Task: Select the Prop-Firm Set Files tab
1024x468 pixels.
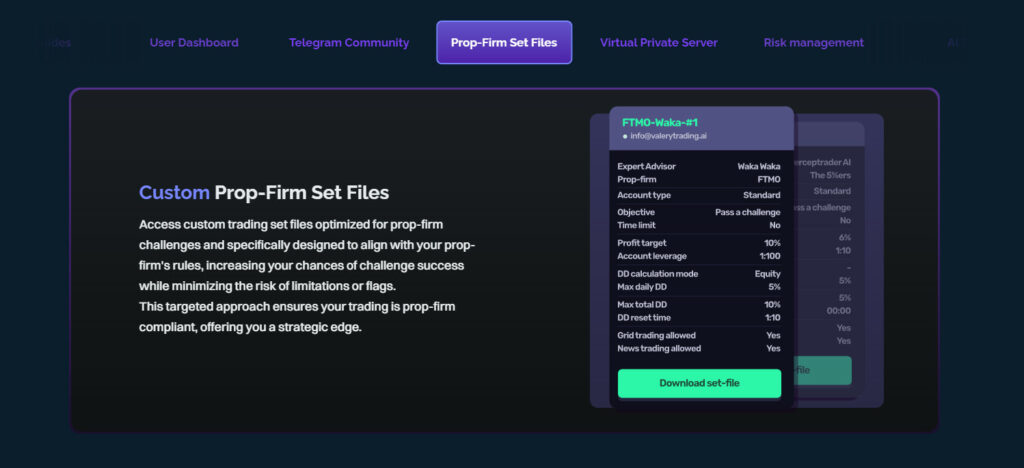Action: pos(504,43)
